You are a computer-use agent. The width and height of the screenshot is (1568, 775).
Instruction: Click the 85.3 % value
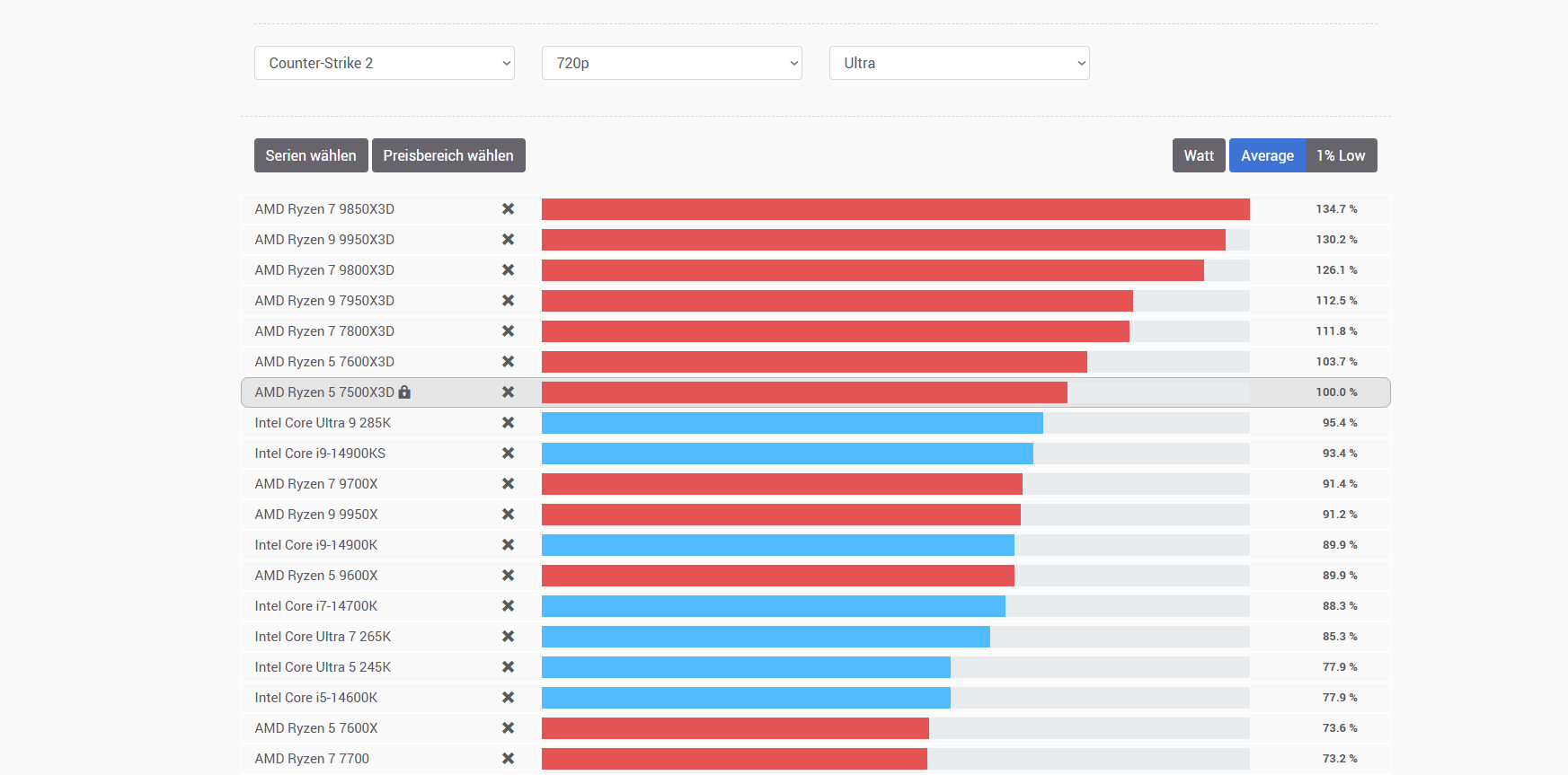pyautogui.click(x=1340, y=637)
